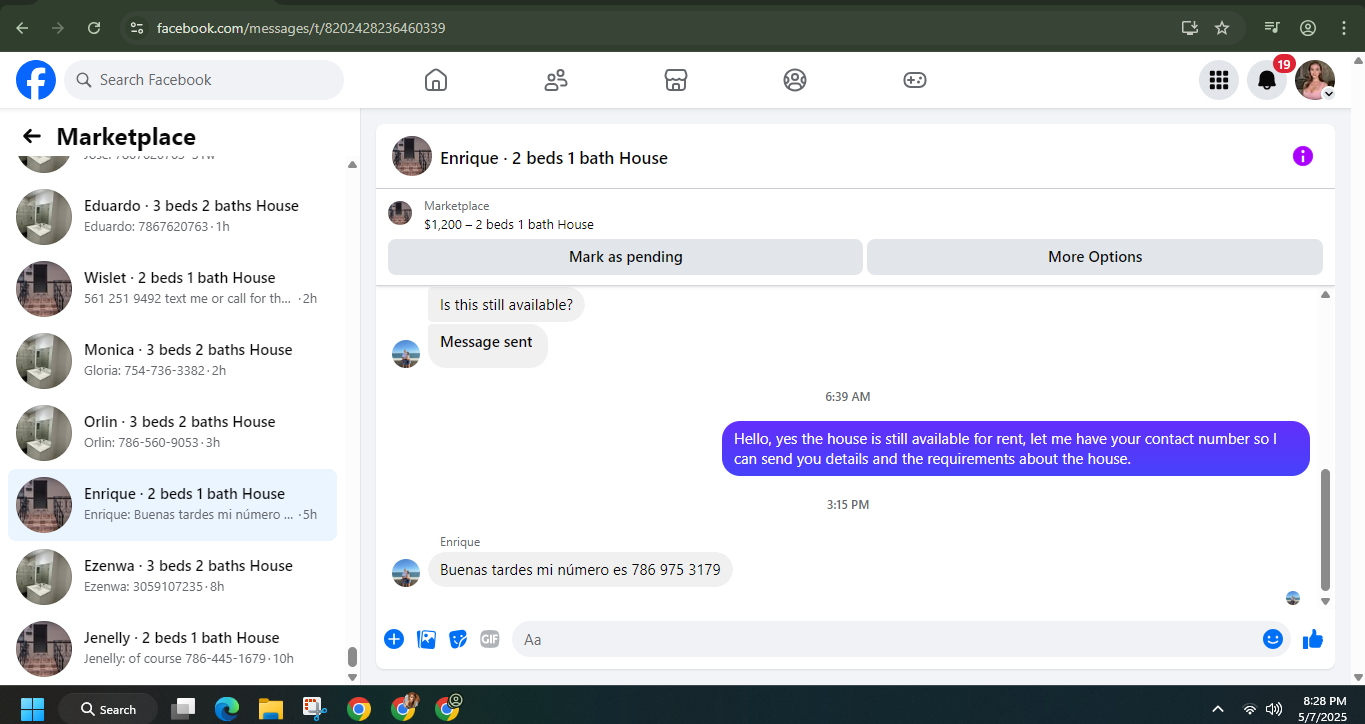Select Enrique 2 beds 1 bath conversation
Screen dimensions: 1365x724
(x=172, y=505)
